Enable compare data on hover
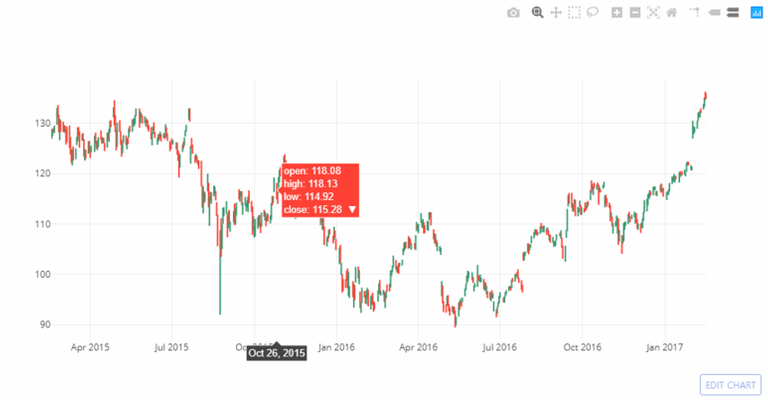The image size is (768, 400). click(733, 13)
